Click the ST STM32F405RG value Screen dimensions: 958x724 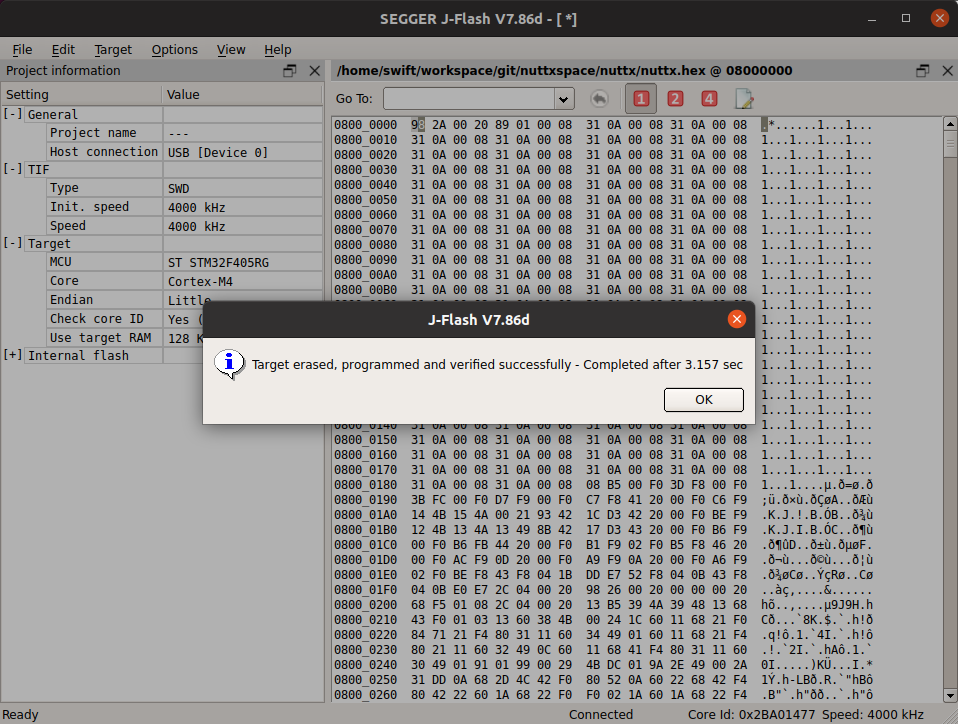[x=218, y=263]
